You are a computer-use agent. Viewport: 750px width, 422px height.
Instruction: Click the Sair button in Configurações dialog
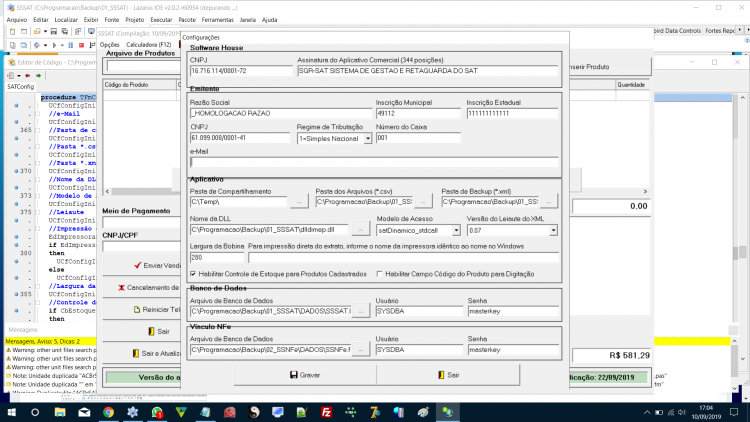pos(448,375)
